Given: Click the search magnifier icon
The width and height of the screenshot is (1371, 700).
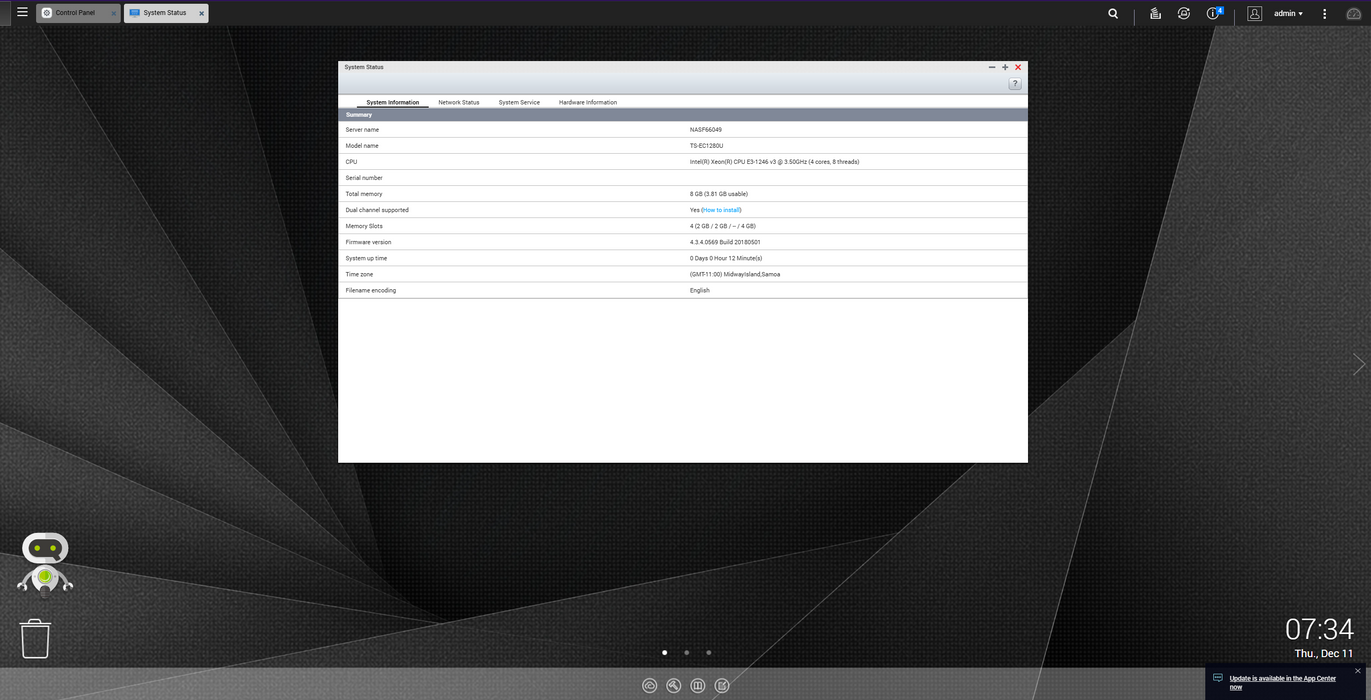Looking at the screenshot, I should 1113,14.
